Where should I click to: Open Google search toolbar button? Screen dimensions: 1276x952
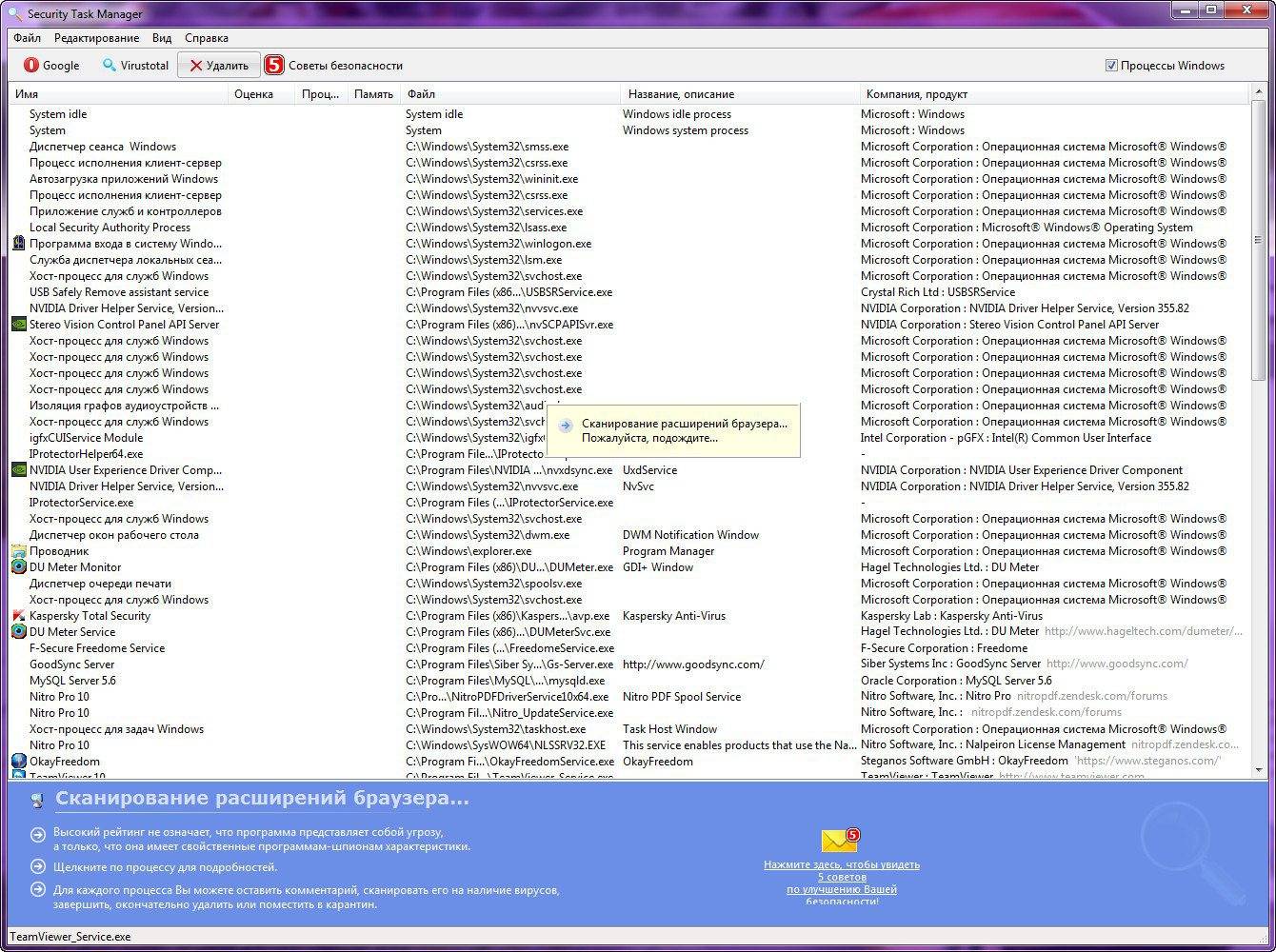(x=51, y=66)
